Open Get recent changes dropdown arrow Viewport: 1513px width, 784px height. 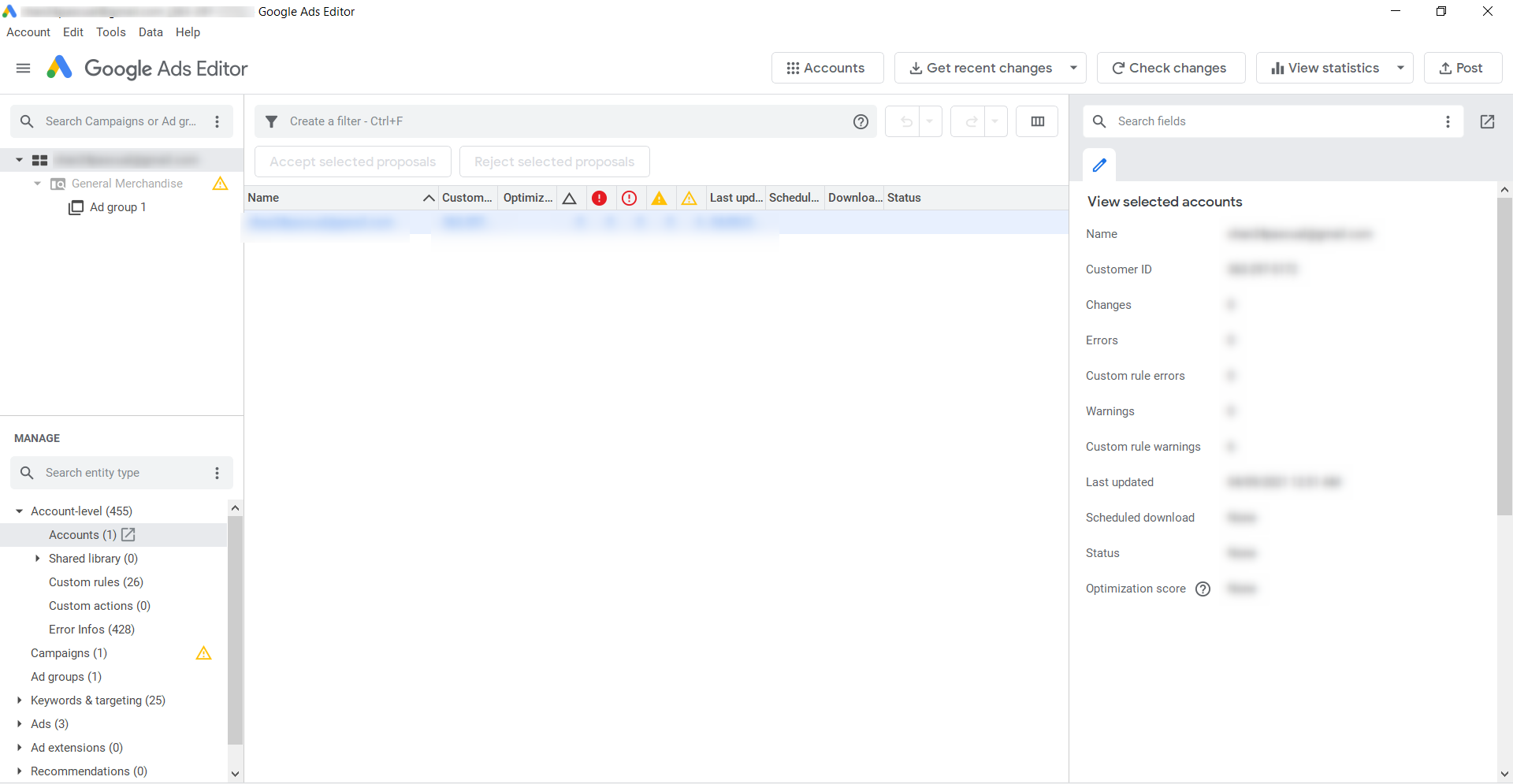click(1073, 68)
